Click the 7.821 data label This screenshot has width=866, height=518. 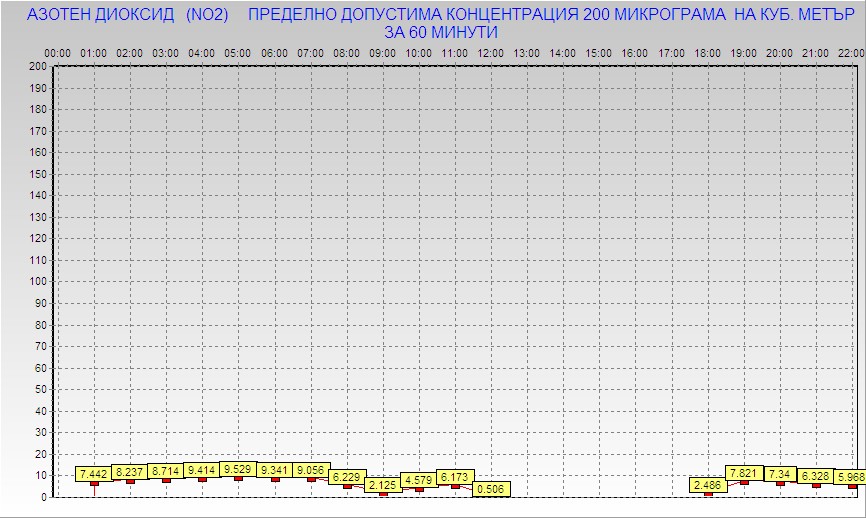coord(744,473)
